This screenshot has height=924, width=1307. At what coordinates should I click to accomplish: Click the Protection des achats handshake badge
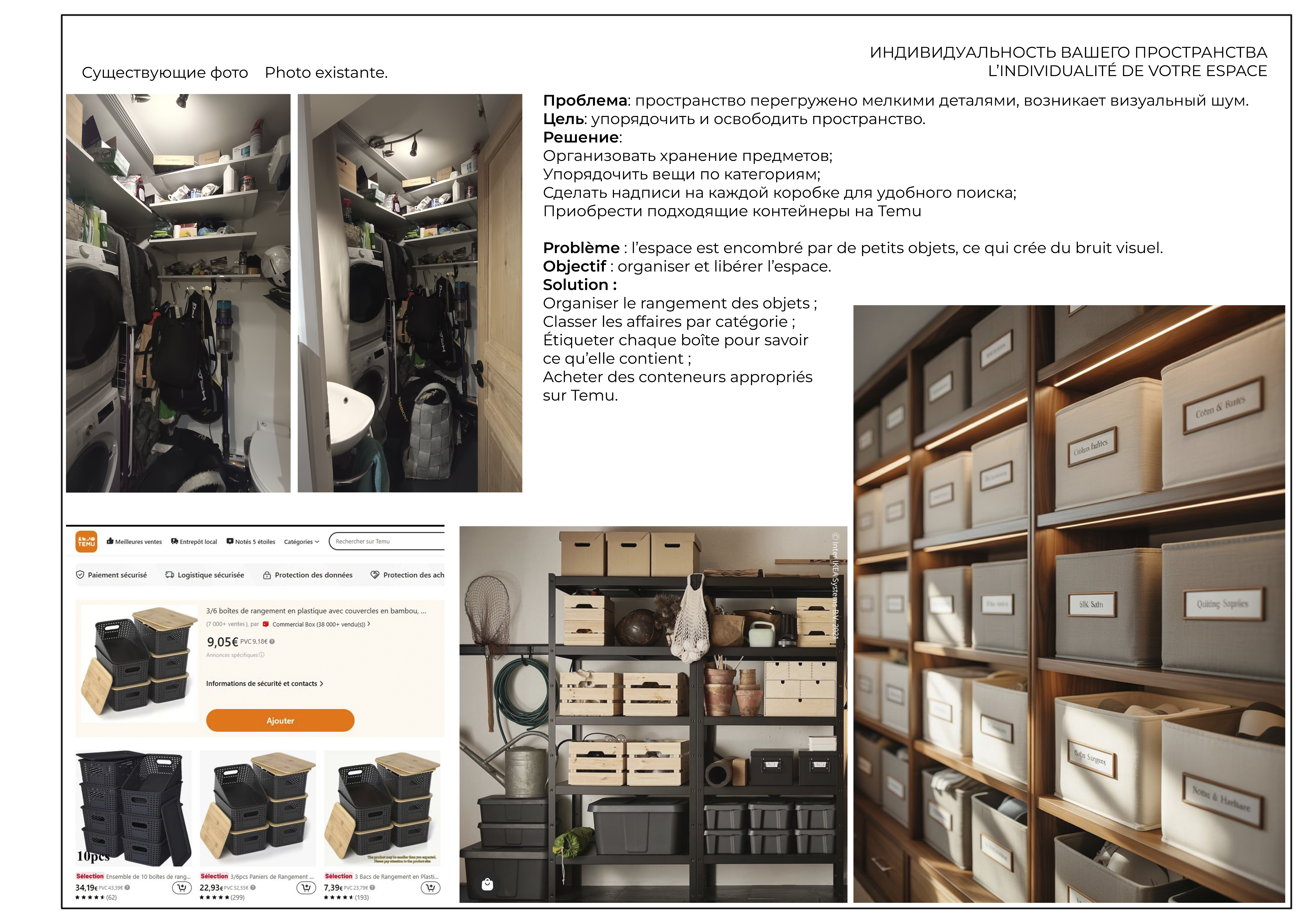(x=408, y=575)
